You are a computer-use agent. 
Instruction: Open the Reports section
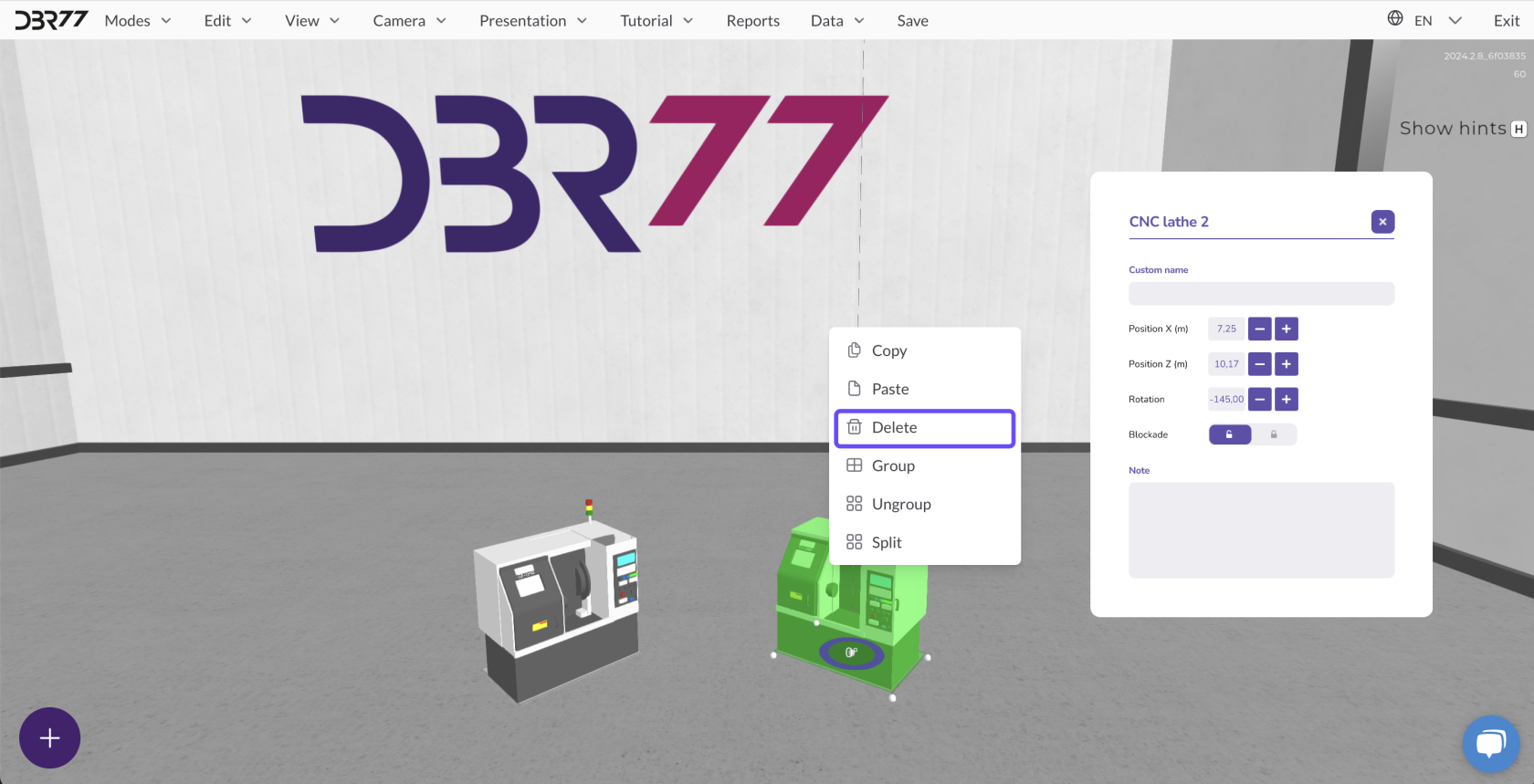coord(753,21)
